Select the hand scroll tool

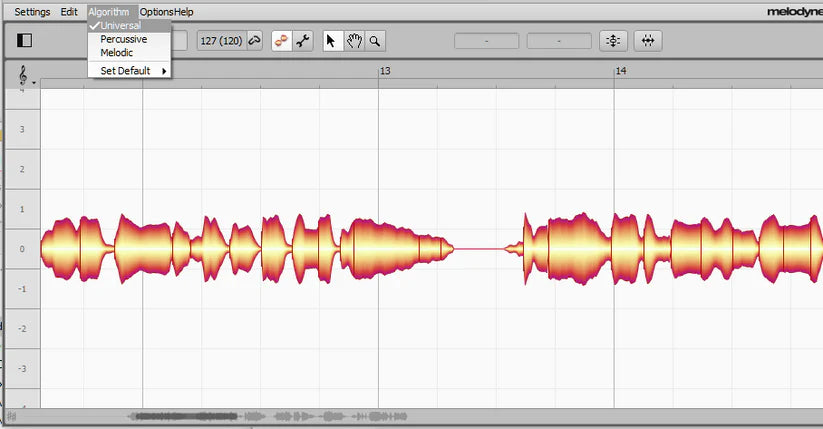(354, 41)
